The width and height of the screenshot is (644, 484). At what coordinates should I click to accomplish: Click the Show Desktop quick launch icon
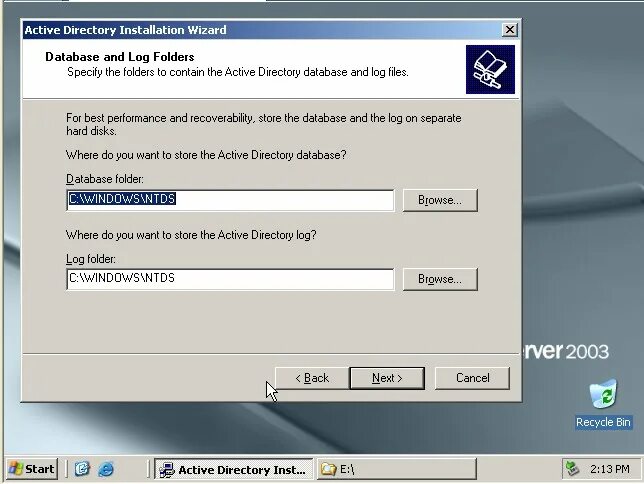pos(82,469)
